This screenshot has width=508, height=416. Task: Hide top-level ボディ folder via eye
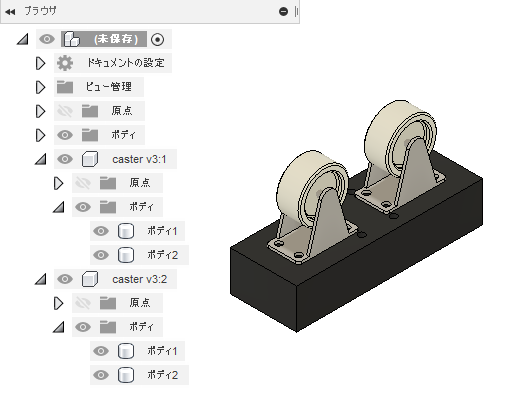(65, 135)
